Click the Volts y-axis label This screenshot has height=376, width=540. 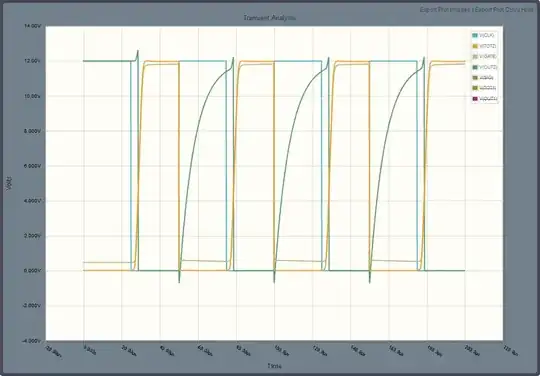(x=9, y=183)
